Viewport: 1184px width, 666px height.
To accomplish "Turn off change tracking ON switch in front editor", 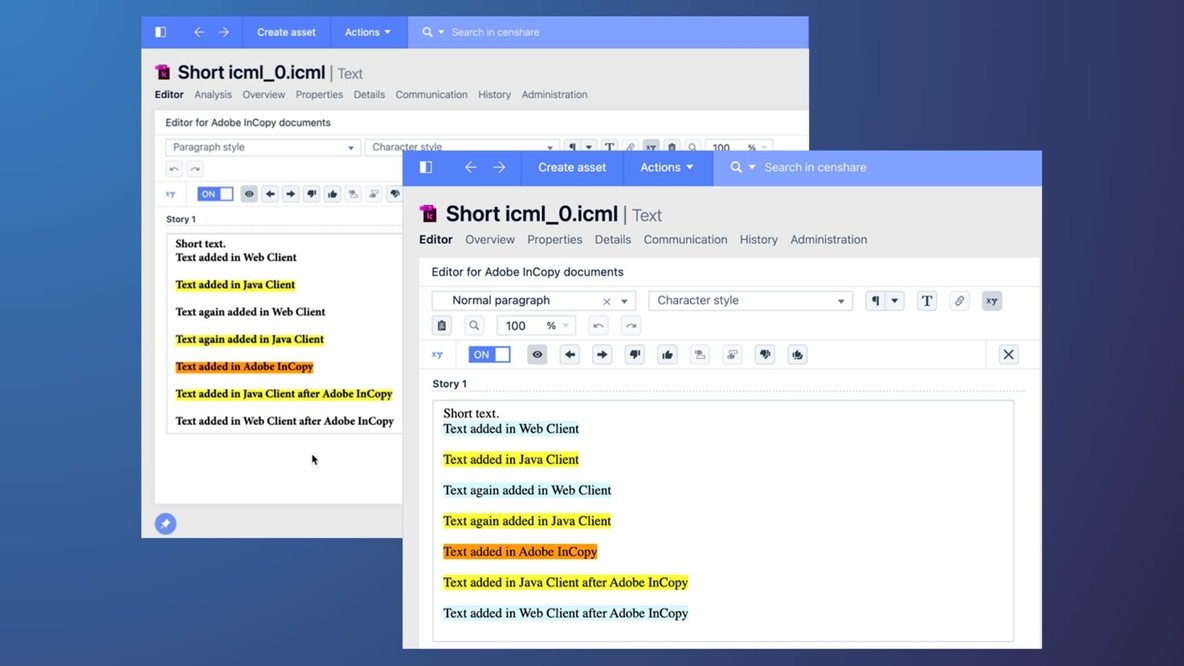I will point(489,354).
